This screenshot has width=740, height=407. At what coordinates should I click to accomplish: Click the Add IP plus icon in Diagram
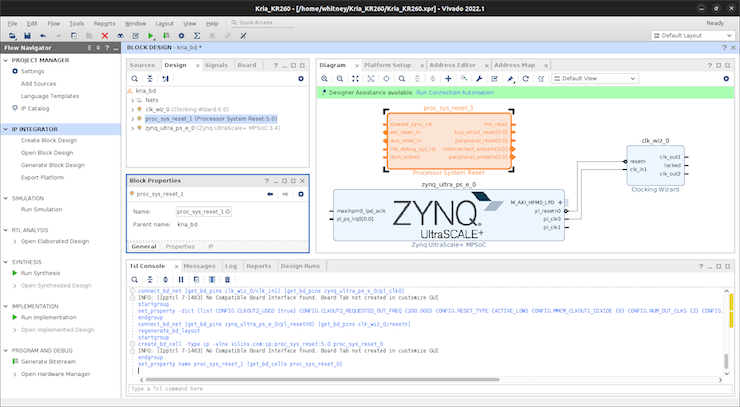coord(448,79)
